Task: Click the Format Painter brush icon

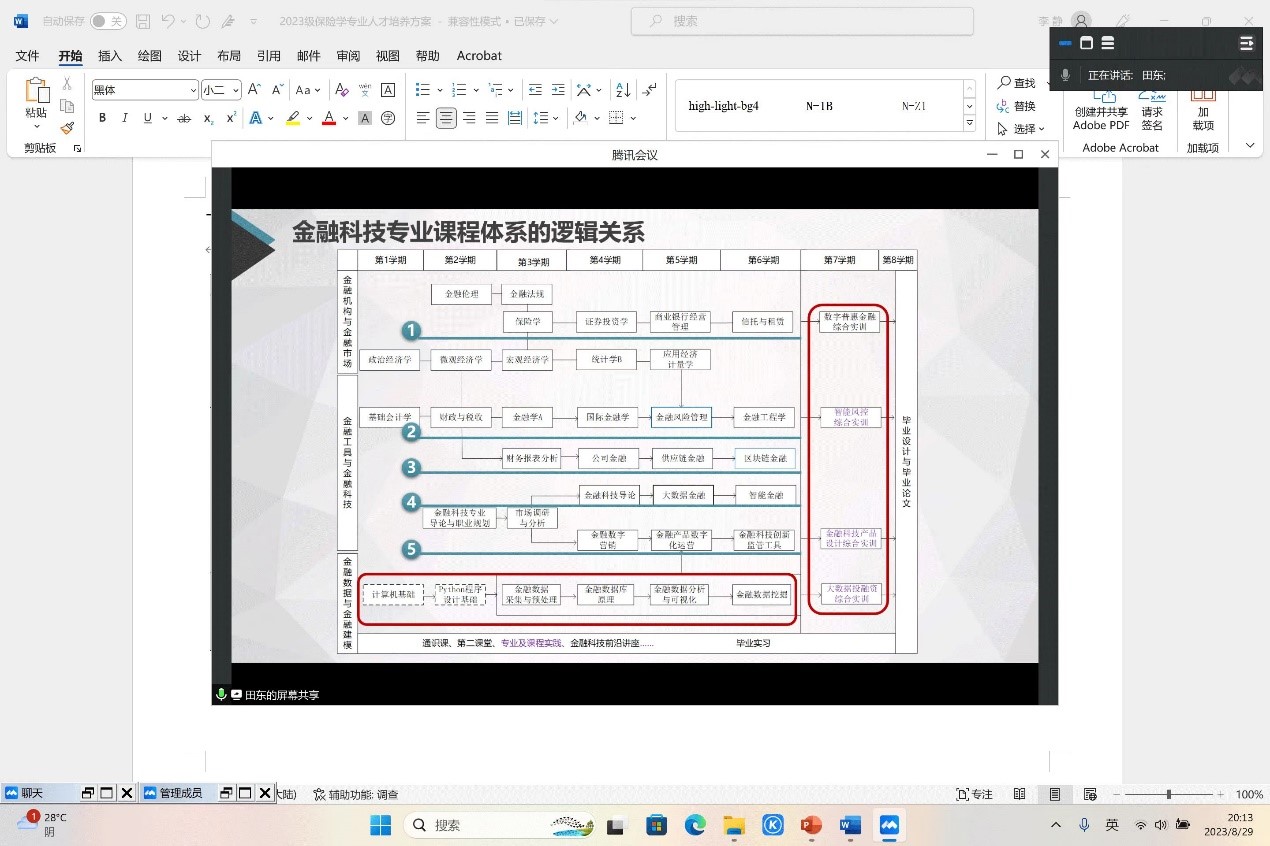Action: pyautogui.click(x=67, y=128)
